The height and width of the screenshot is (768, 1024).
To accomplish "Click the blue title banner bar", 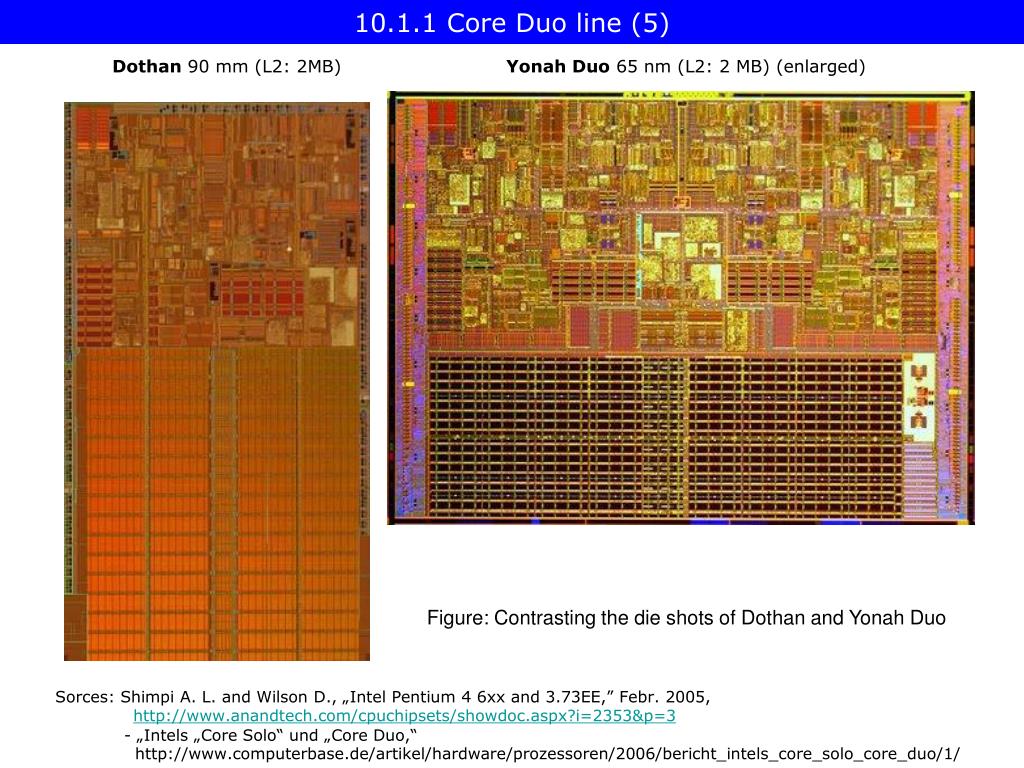I will click(x=512, y=22).
